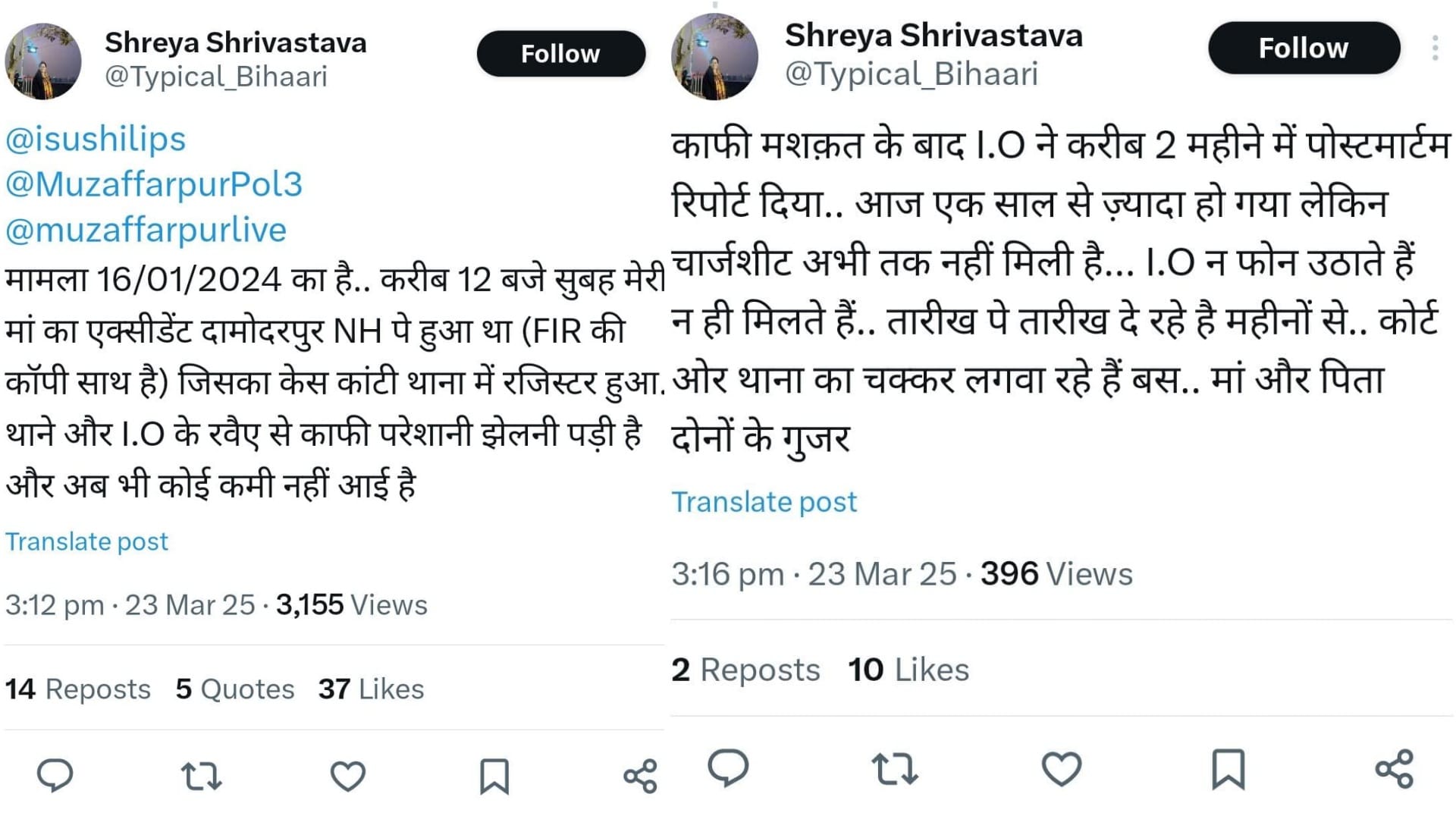Open @isushilips mention link

(96, 140)
